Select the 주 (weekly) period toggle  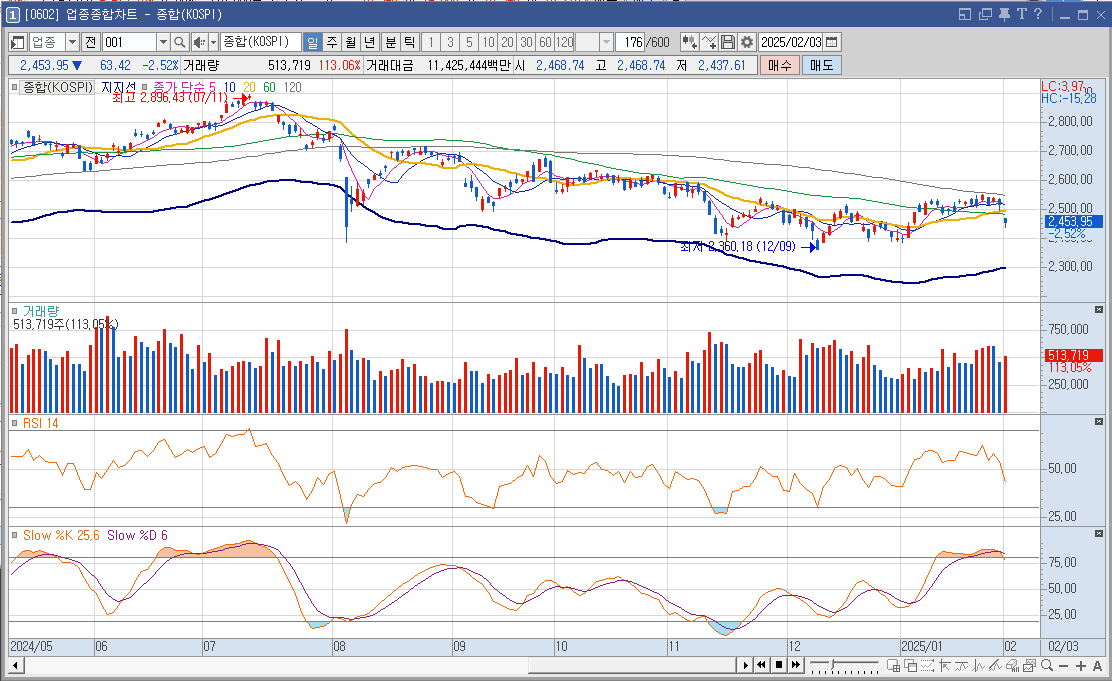click(x=332, y=43)
